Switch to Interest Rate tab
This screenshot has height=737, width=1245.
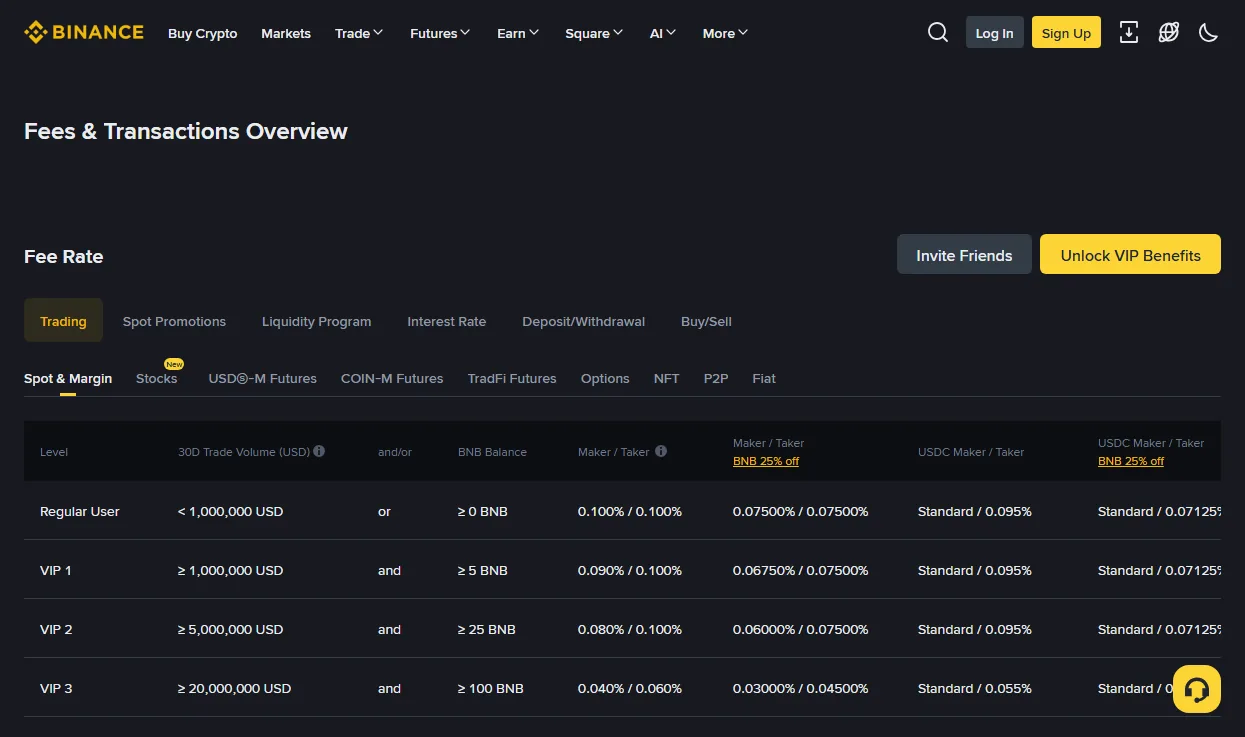pyautogui.click(x=447, y=321)
